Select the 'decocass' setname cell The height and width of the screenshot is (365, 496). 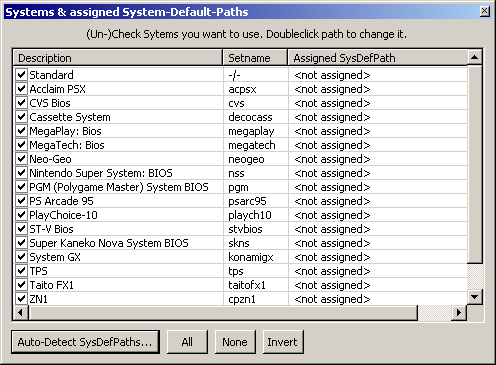tap(250, 117)
